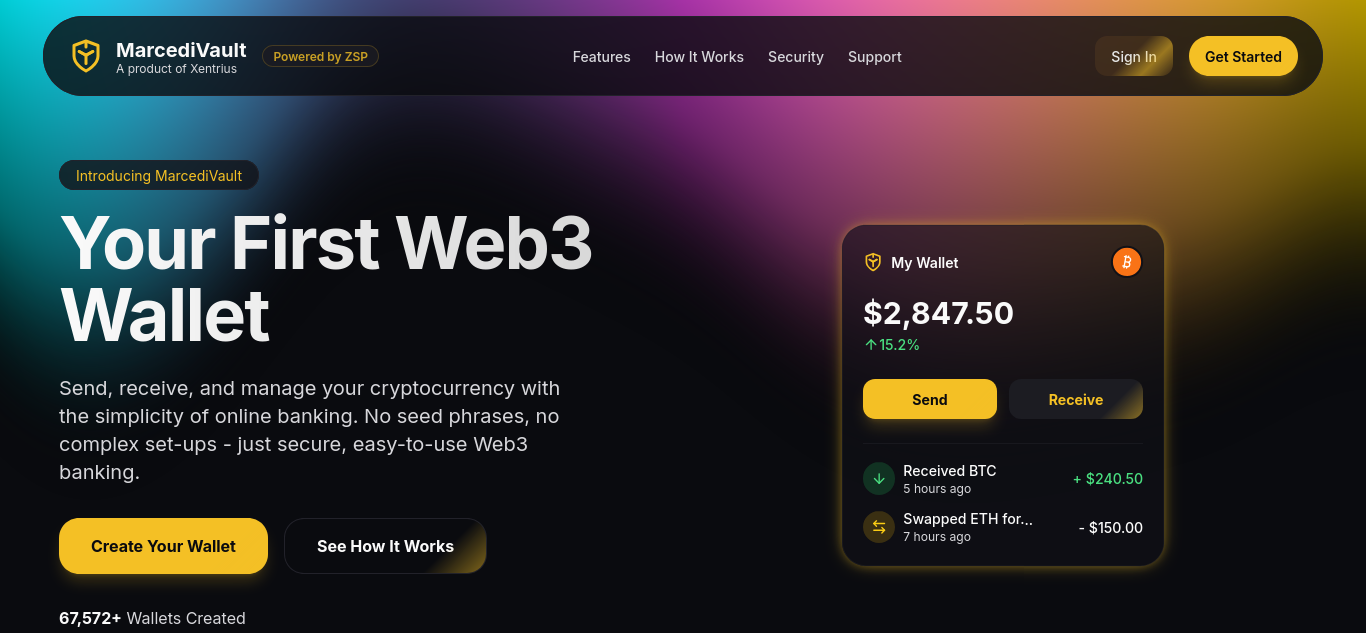Click the shield icon beside My Wallet
This screenshot has height=633, width=1366.
point(873,262)
